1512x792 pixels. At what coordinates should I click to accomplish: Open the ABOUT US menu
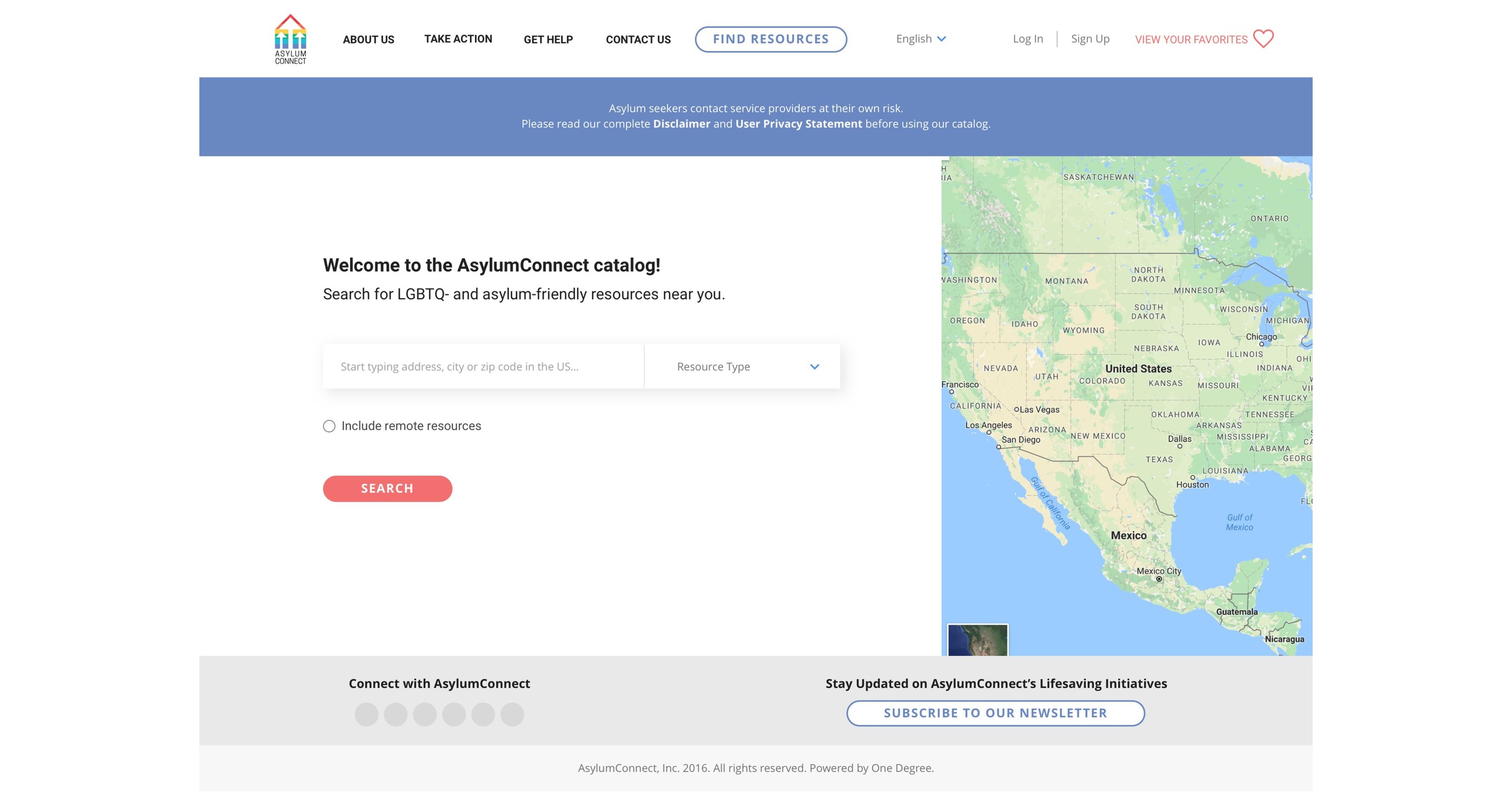coord(368,39)
